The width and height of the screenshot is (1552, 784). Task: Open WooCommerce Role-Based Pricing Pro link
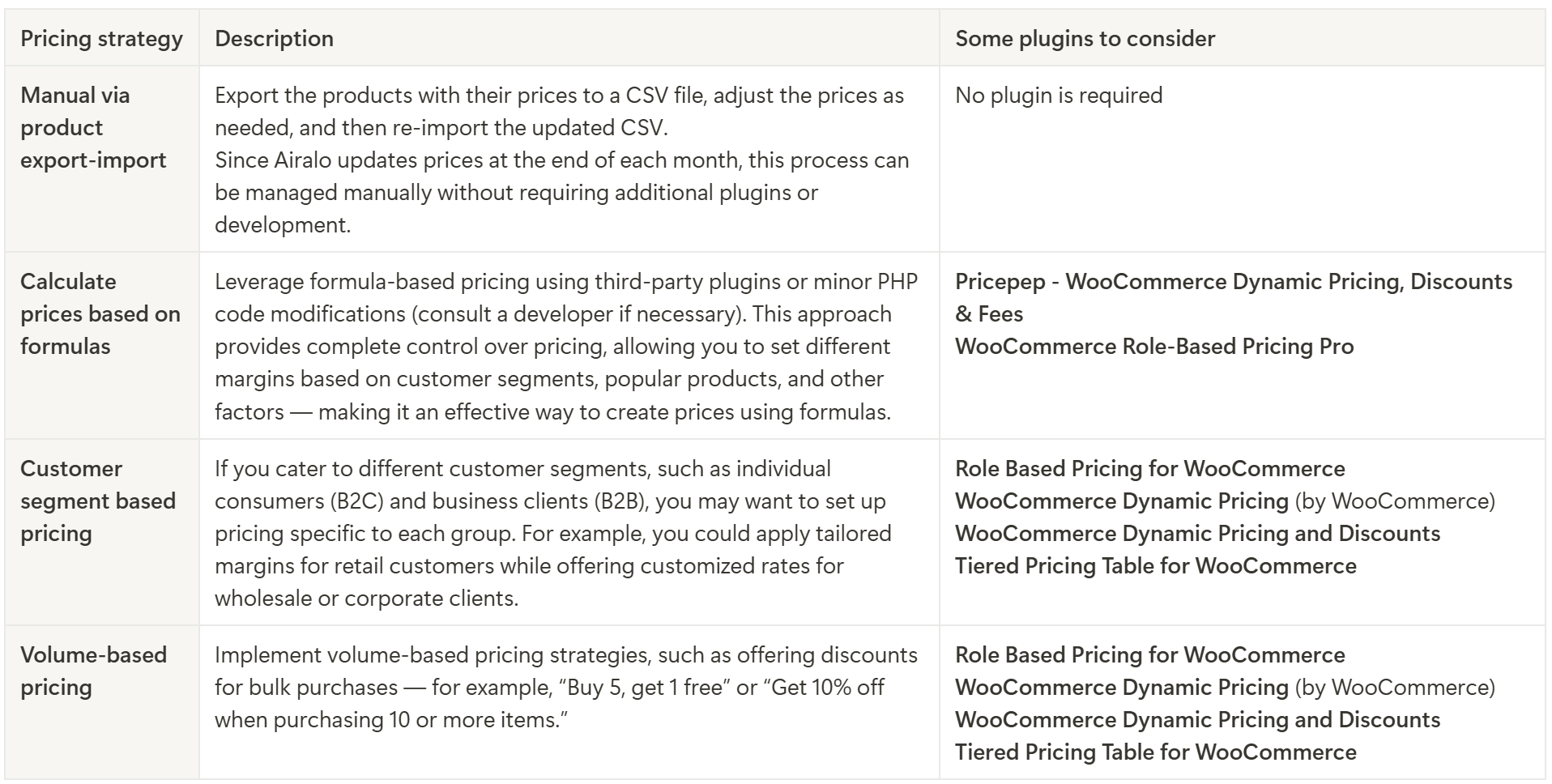click(1154, 347)
